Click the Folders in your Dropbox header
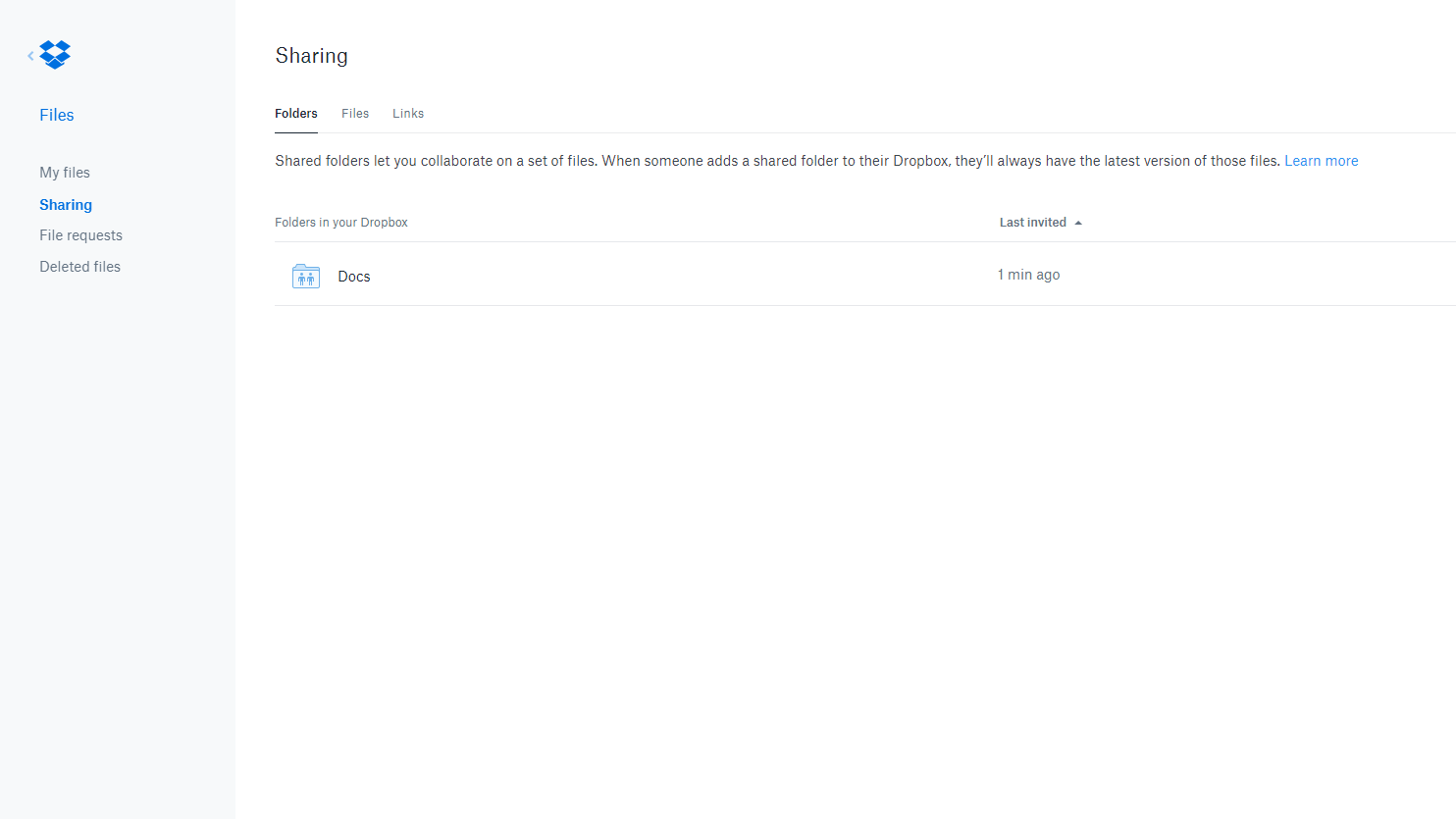The image size is (1456, 819). coord(341,223)
